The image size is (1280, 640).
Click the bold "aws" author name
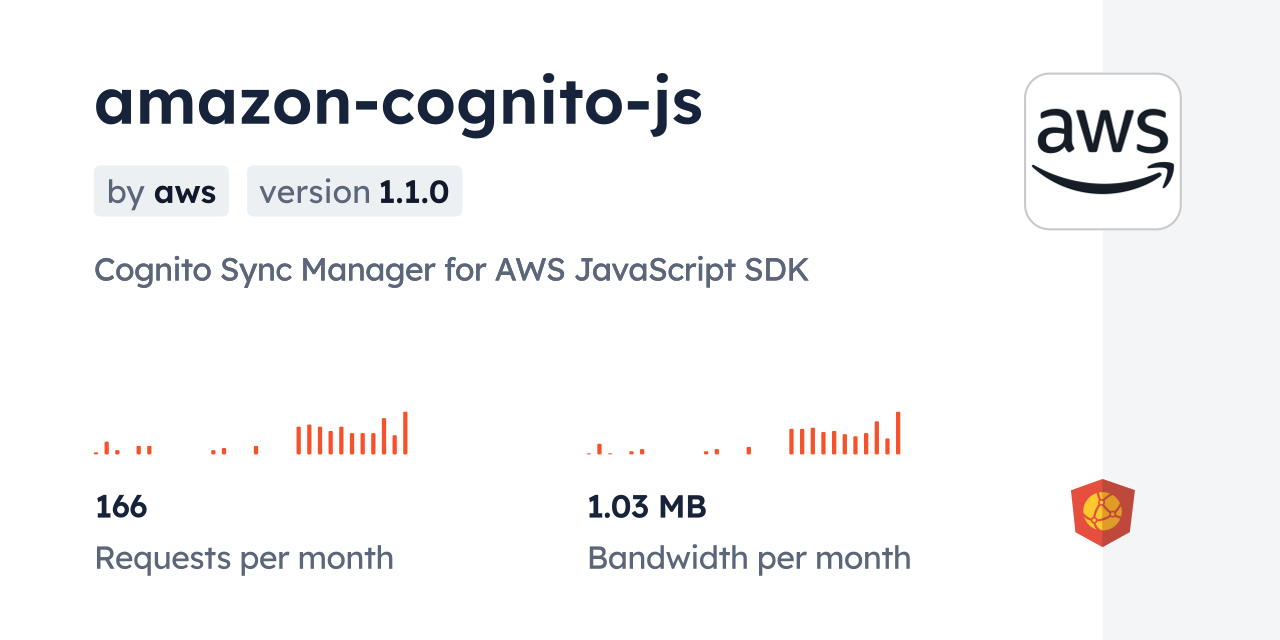point(185,191)
